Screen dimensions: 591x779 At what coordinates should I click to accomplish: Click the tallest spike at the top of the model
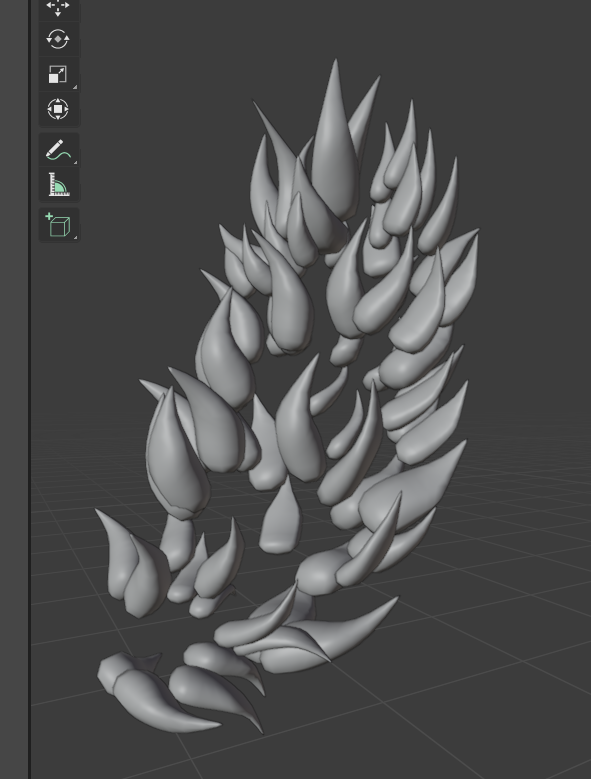tap(335, 149)
